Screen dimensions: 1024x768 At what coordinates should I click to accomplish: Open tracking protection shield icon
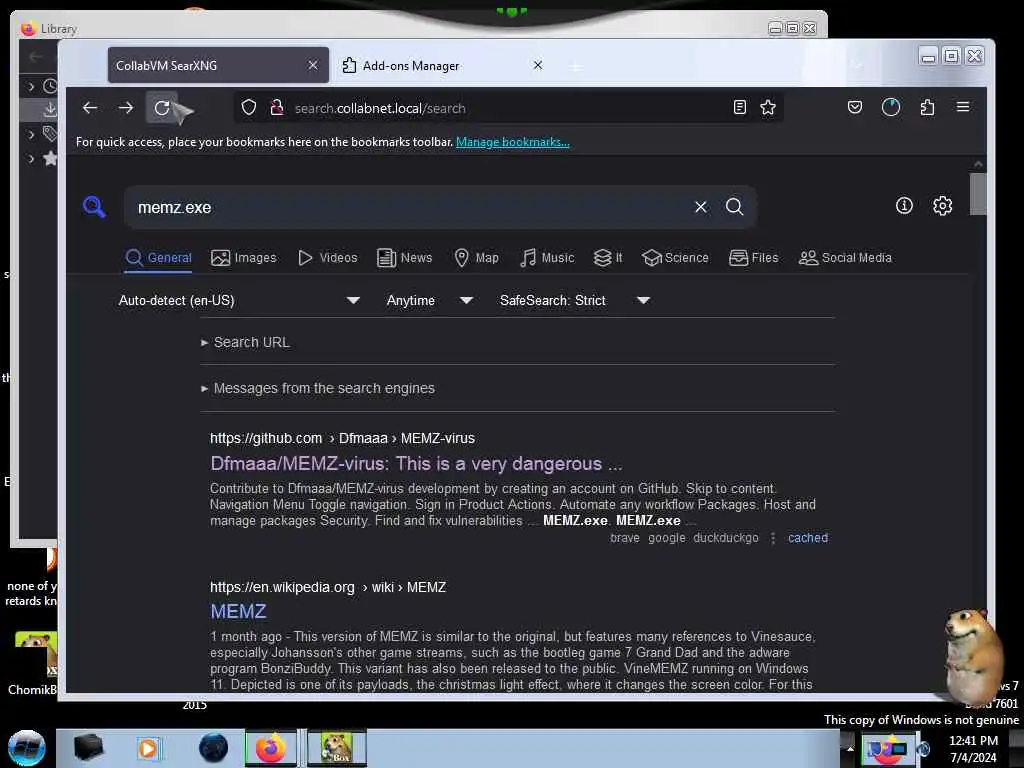[x=249, y=108]
